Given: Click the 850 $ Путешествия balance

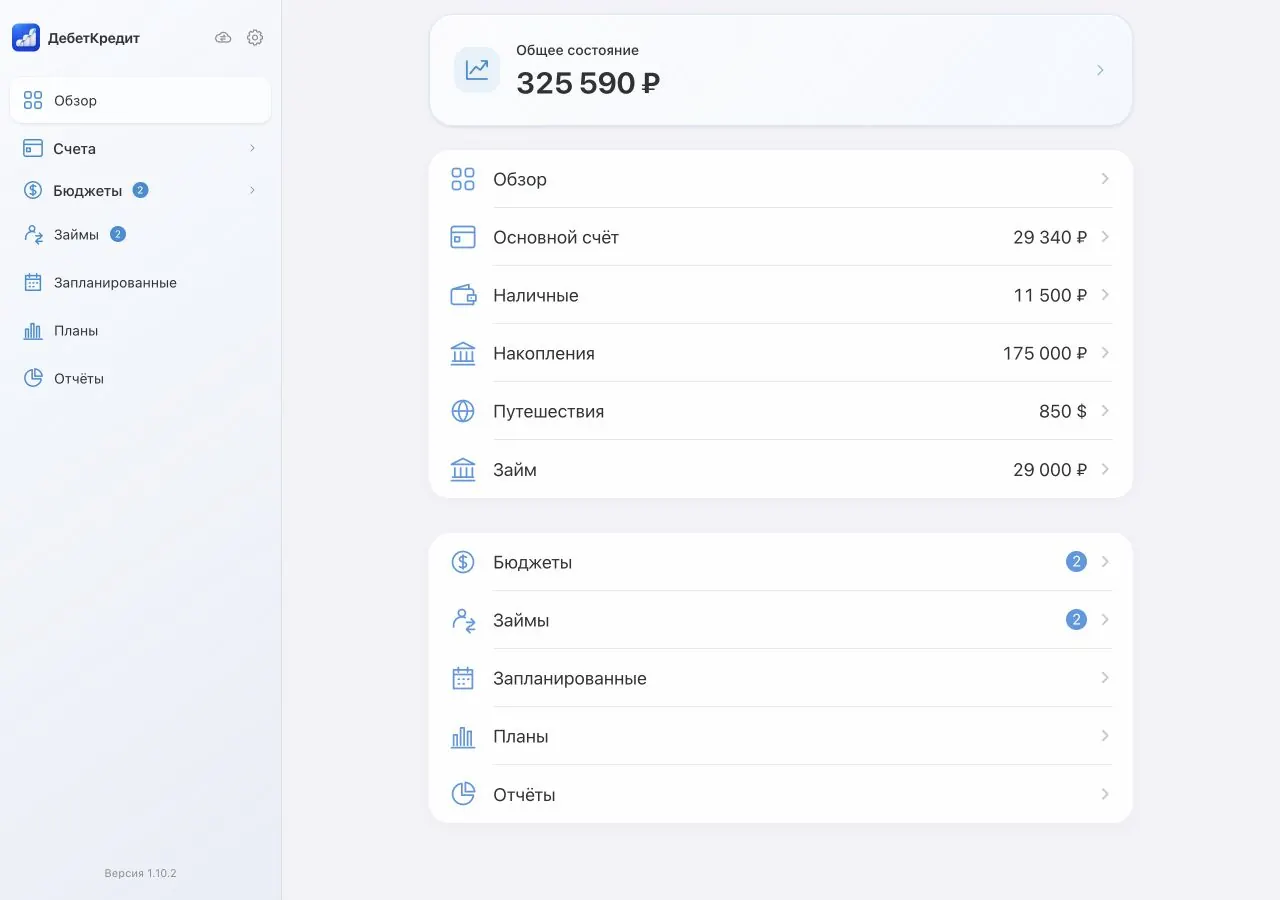Looking at the screenshot, I should [x=1063, y=411].
